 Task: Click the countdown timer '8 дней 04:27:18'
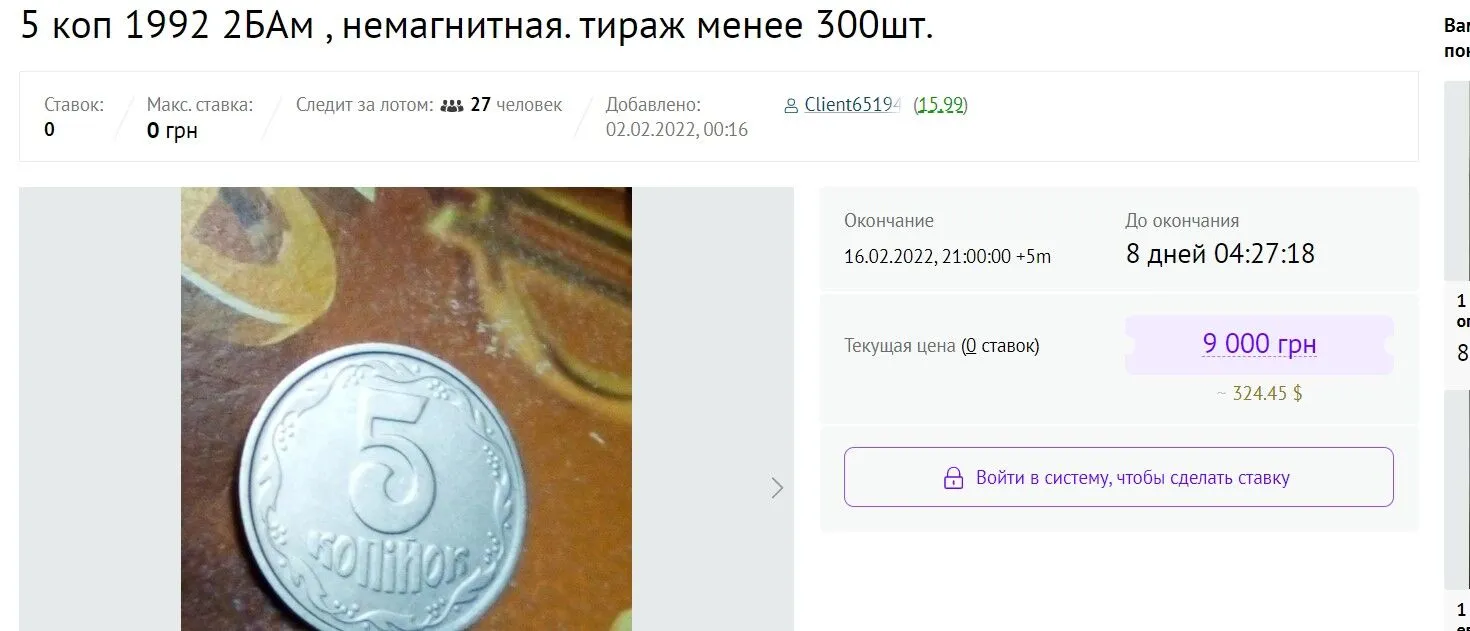click(x=1220, y=253)
